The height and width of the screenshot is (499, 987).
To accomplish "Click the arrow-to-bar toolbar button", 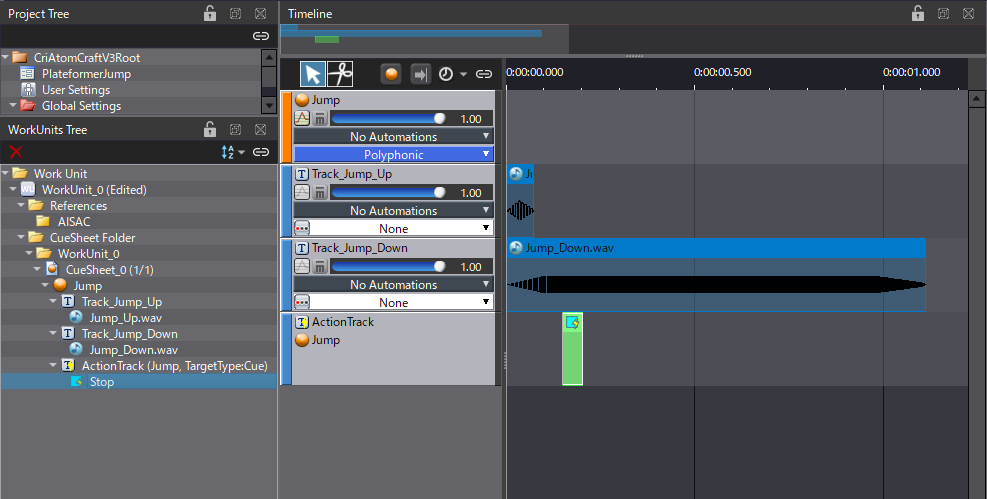I will (420, 74).
